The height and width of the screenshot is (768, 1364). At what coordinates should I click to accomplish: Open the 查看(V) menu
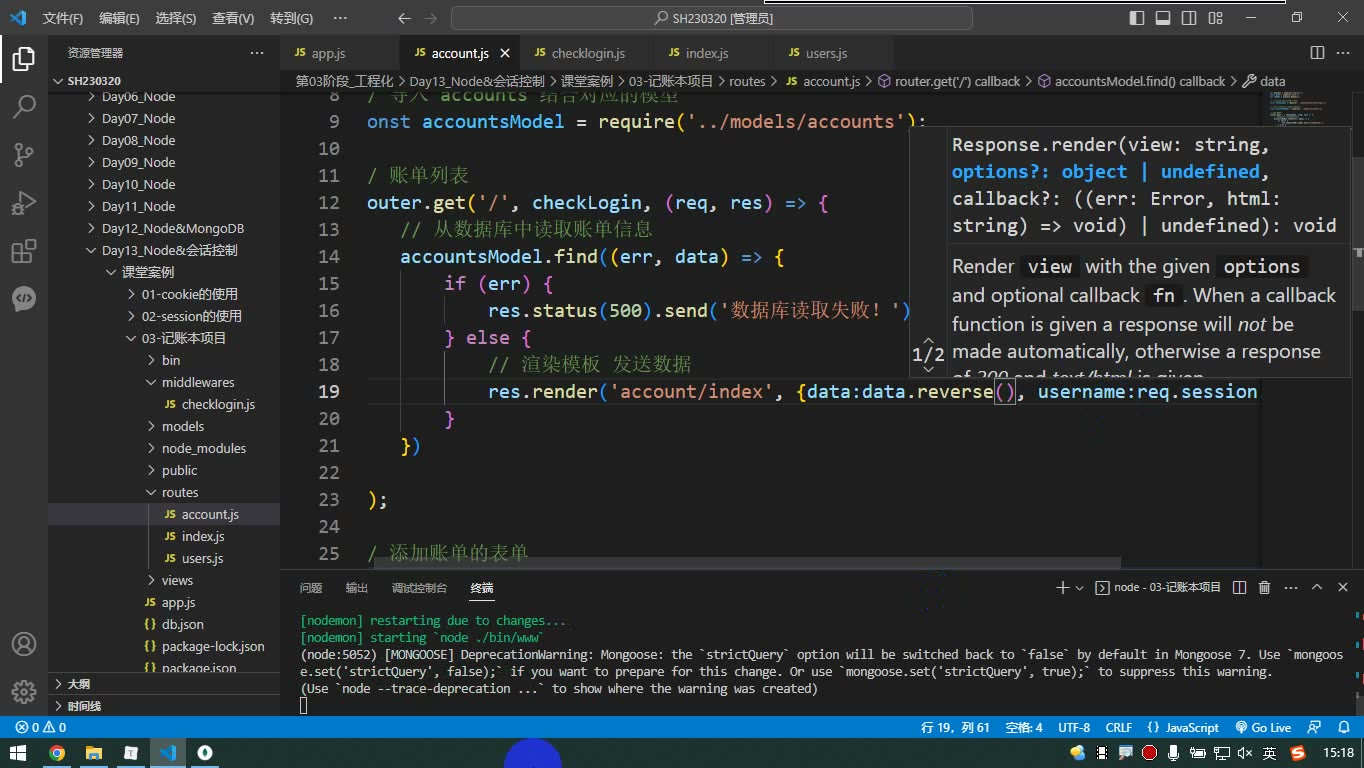coord(233,18)
